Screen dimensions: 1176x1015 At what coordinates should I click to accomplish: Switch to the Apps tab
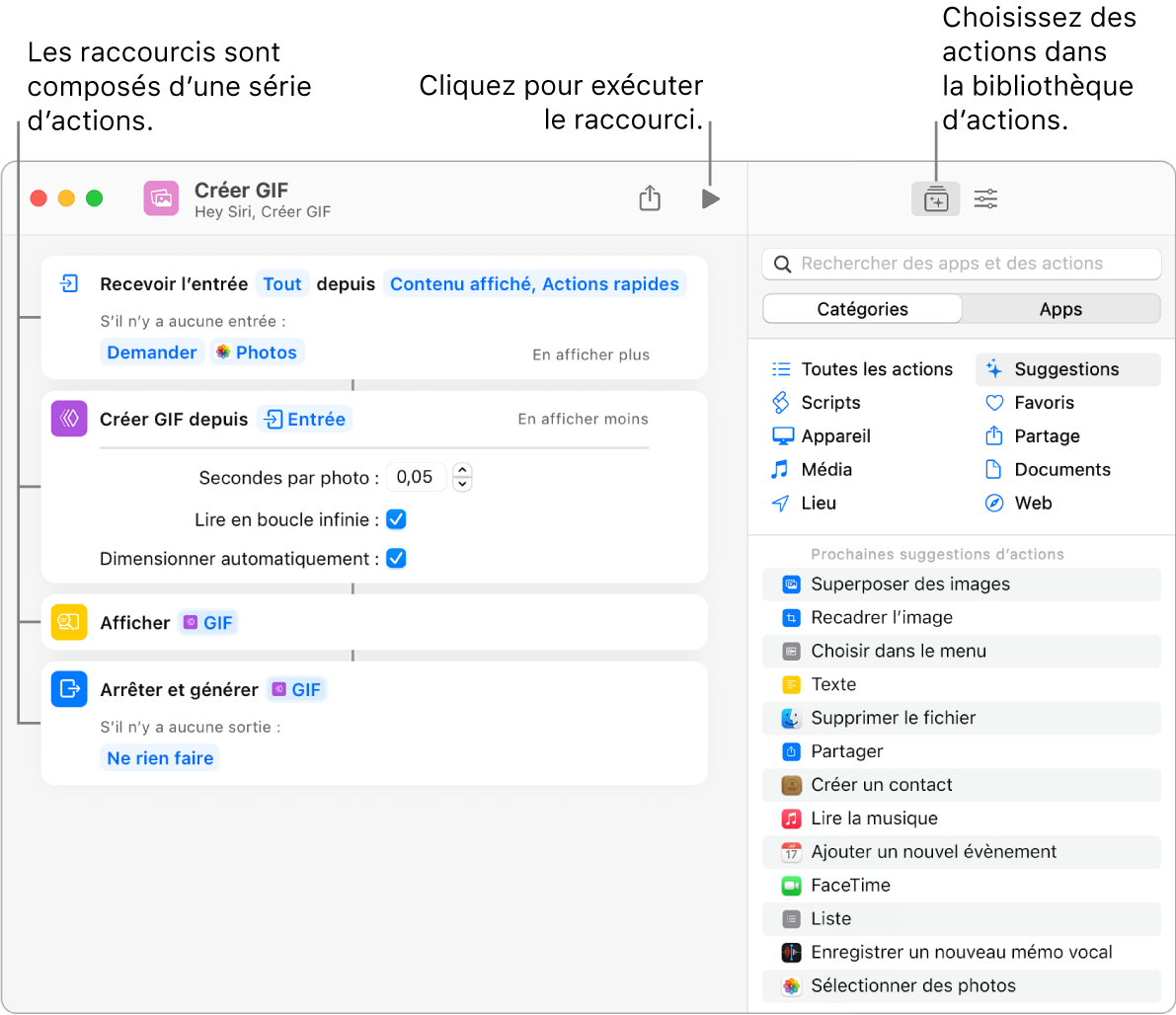click(x=1060, y=309)
